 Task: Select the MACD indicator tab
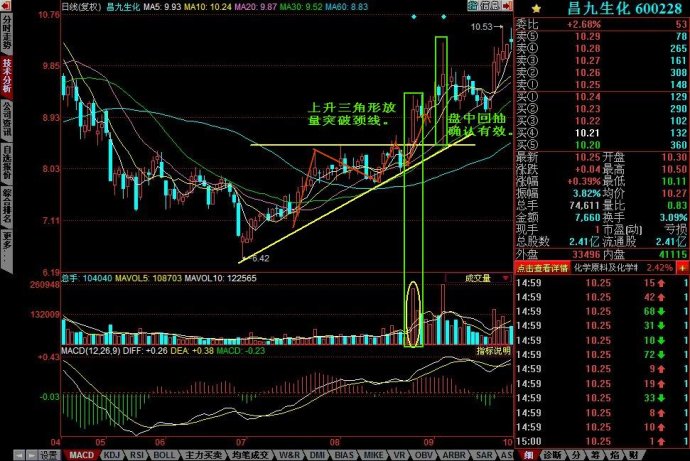81,455
